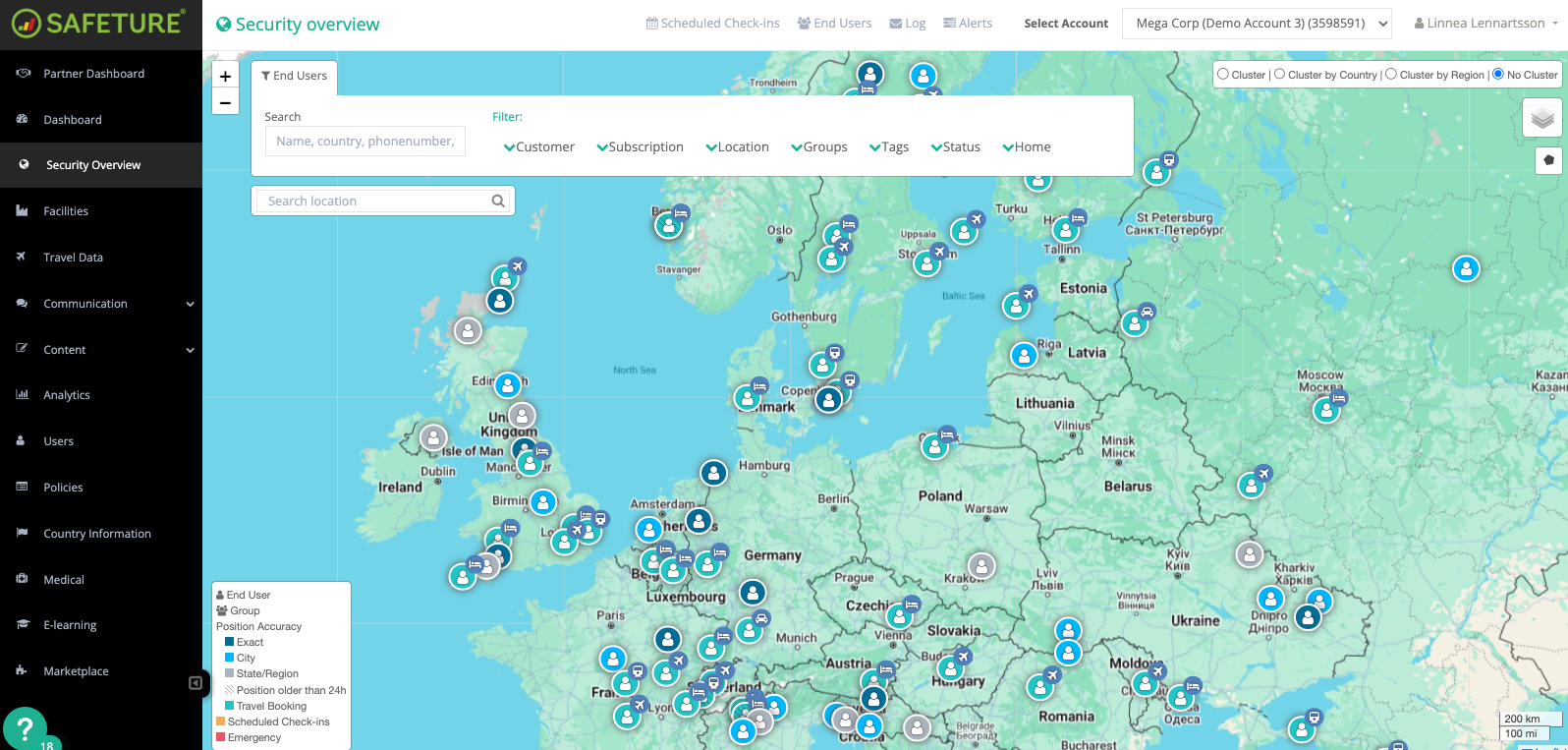
Task: Expand the Subscription filter
Action: coord(640,147)
